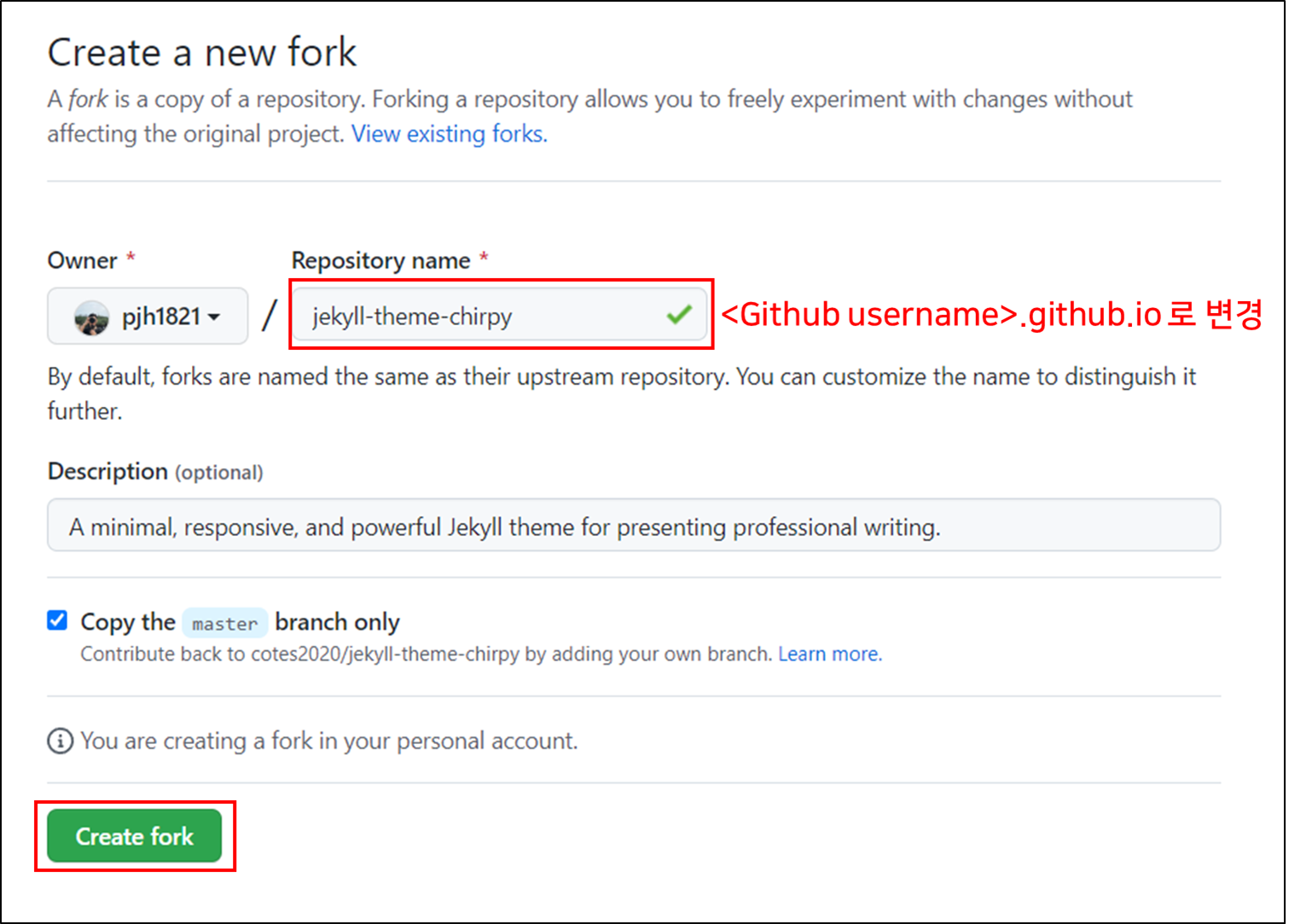Click the master branch badge

(x=224, y=623)
